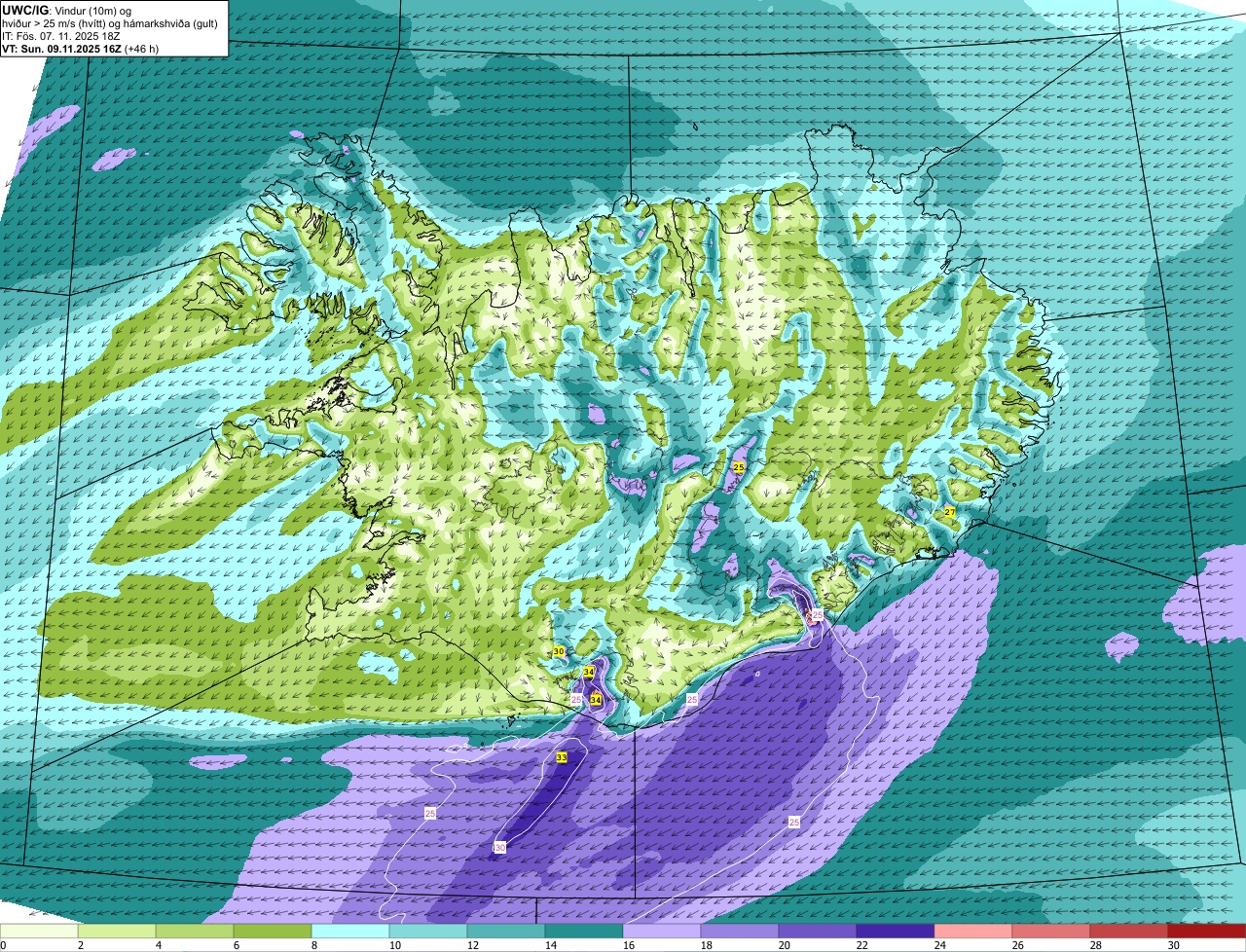
Task: Select the 24–26 m/s salmon pink legend swatch
Action: point(973,932)
